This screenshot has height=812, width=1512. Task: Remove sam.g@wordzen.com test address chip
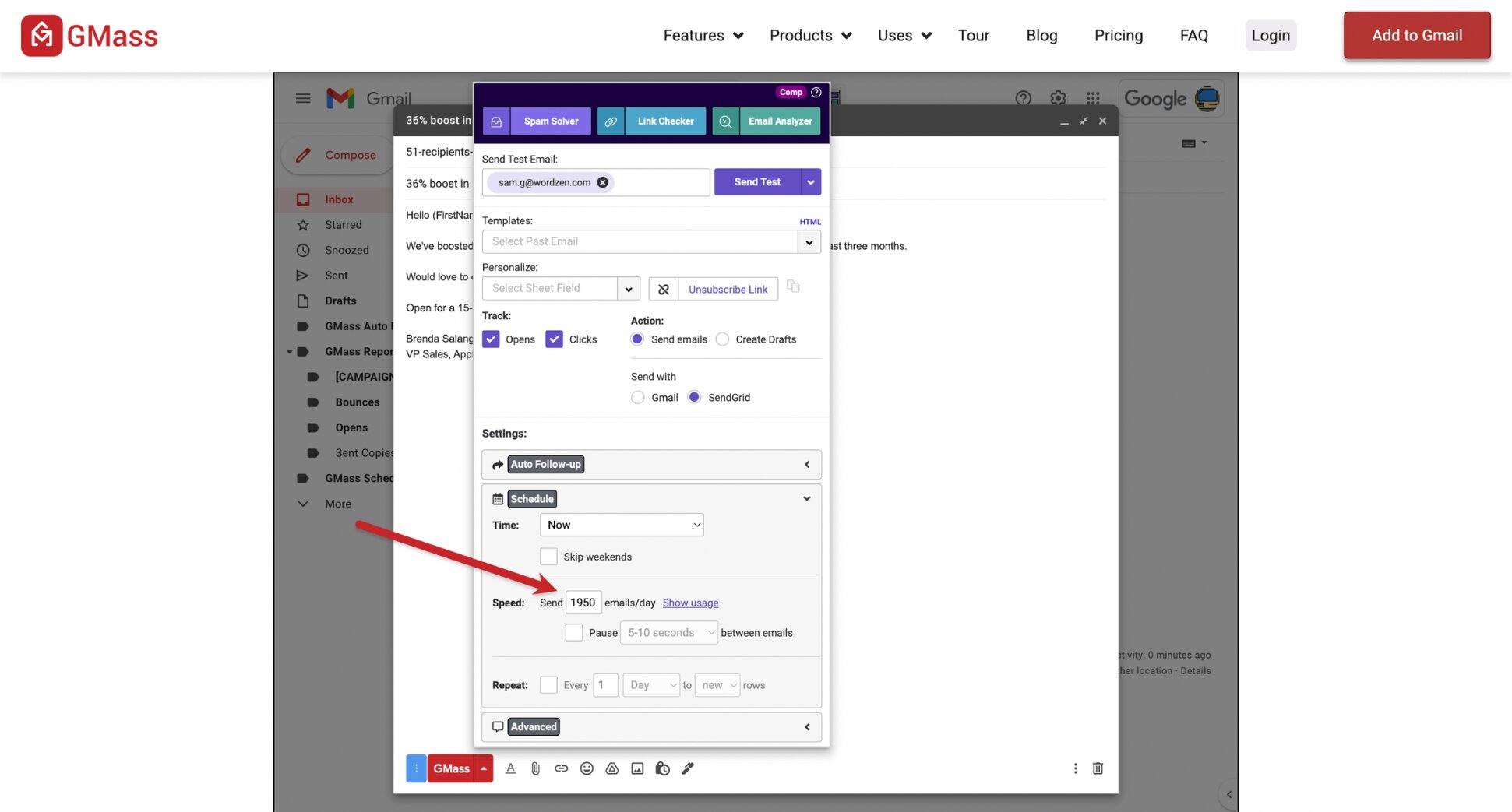point(602,182)
